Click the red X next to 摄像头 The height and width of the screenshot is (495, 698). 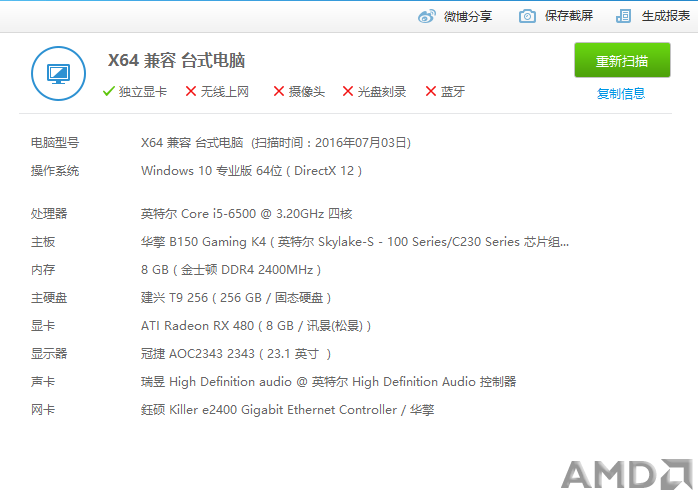(x=279, y=91)
